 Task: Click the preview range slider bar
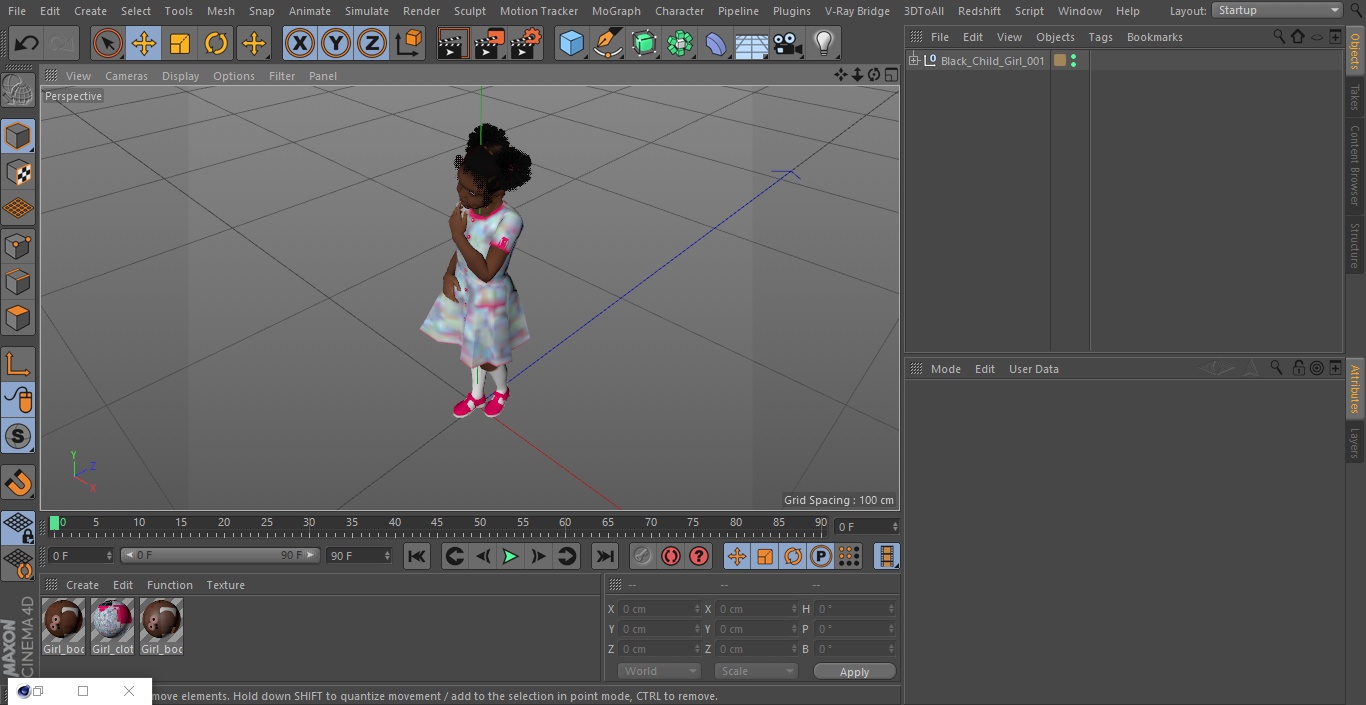[x=220, y=555]
